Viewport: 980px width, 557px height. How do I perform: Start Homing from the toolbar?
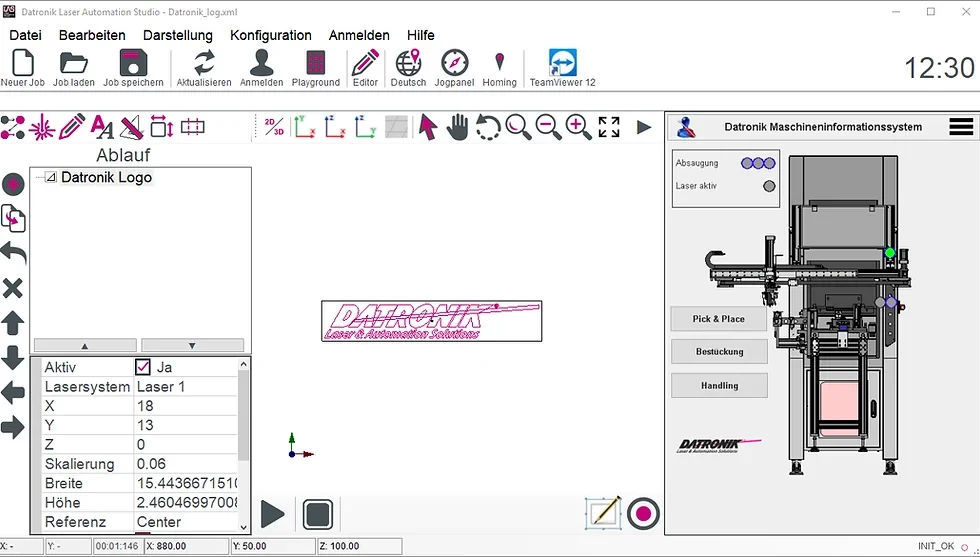(499, 63)
